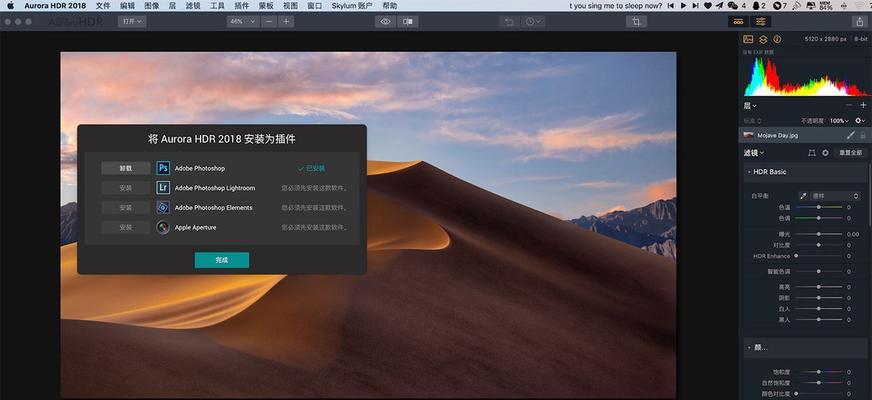Click WeChat icon in menu bar
The image size is (872, 400).
[732, 6]
